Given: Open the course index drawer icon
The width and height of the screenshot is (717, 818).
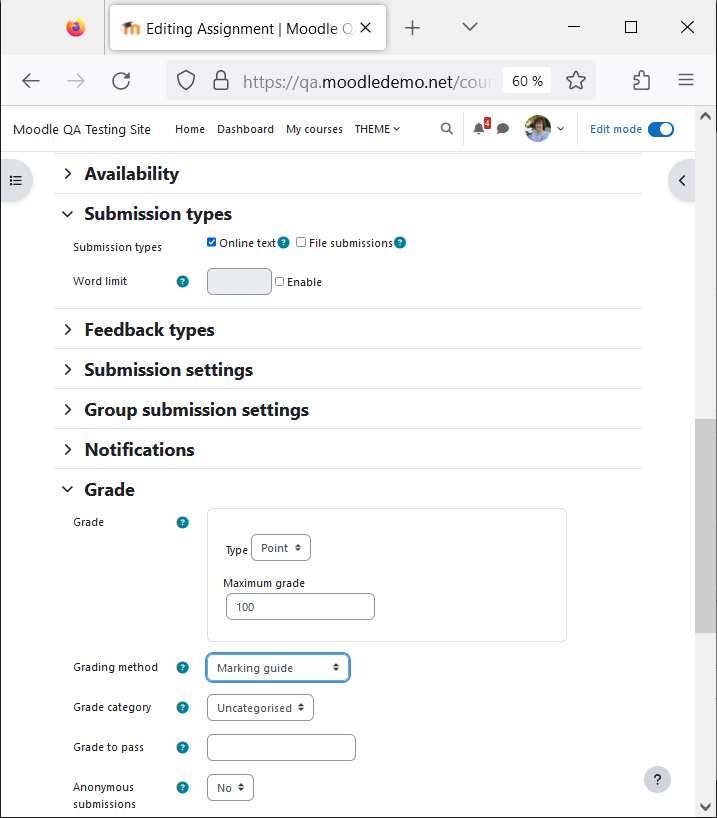Looking at the screenshot, I should [16, 181].
